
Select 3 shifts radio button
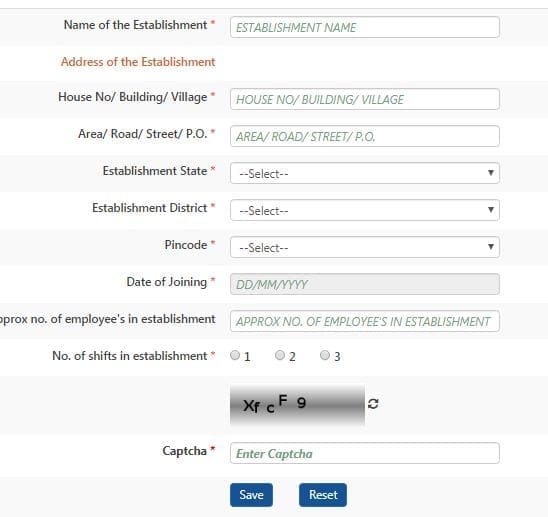click(x=325, y=355)
